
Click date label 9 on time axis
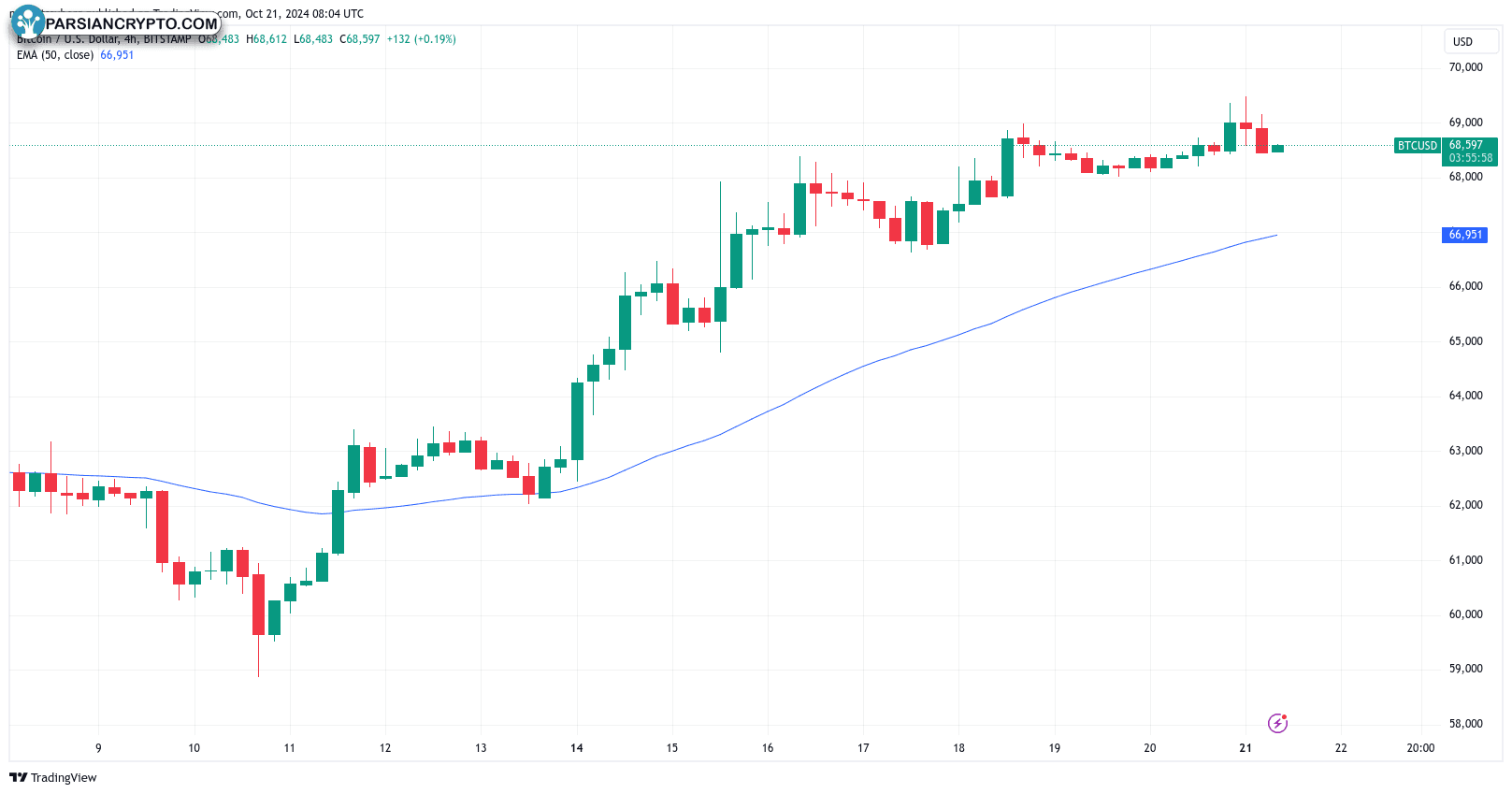(x=98, y=748)
